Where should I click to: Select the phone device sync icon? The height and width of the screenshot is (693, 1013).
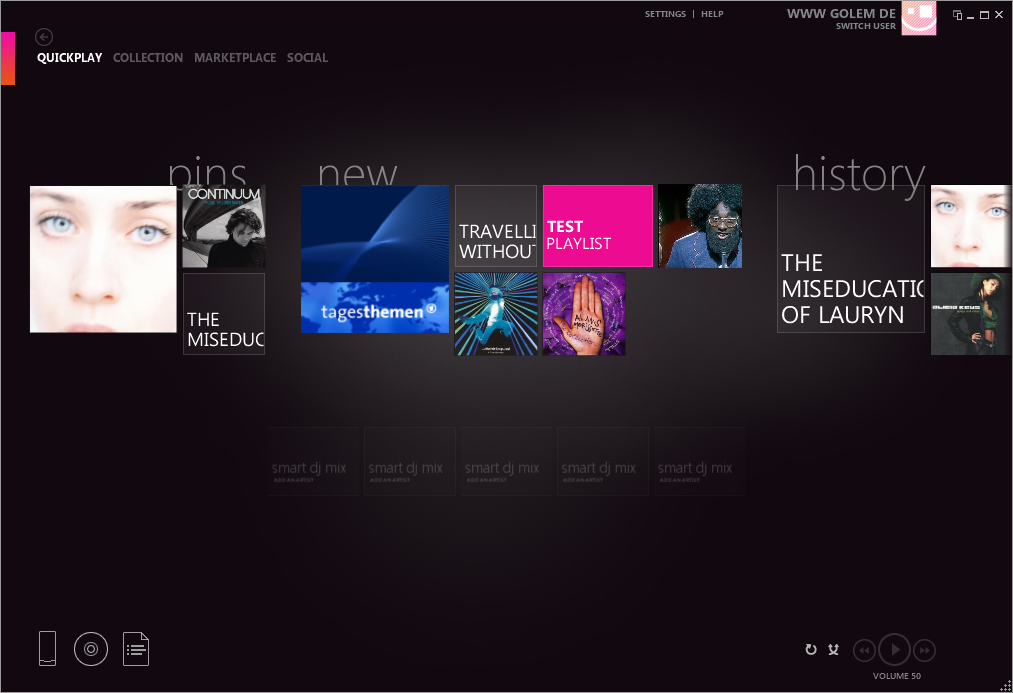click(x=46, y=649)
